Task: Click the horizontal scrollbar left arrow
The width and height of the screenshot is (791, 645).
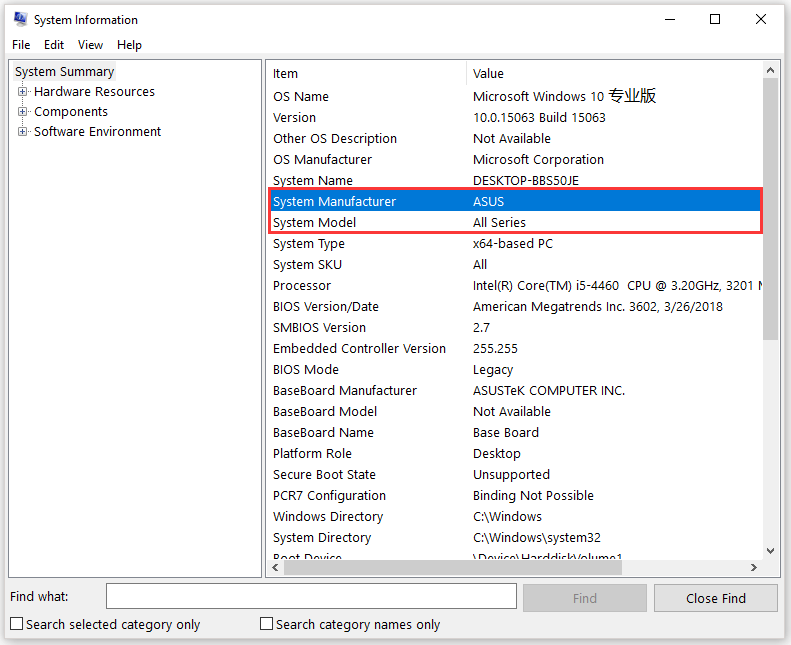Action: pos(275,567)
